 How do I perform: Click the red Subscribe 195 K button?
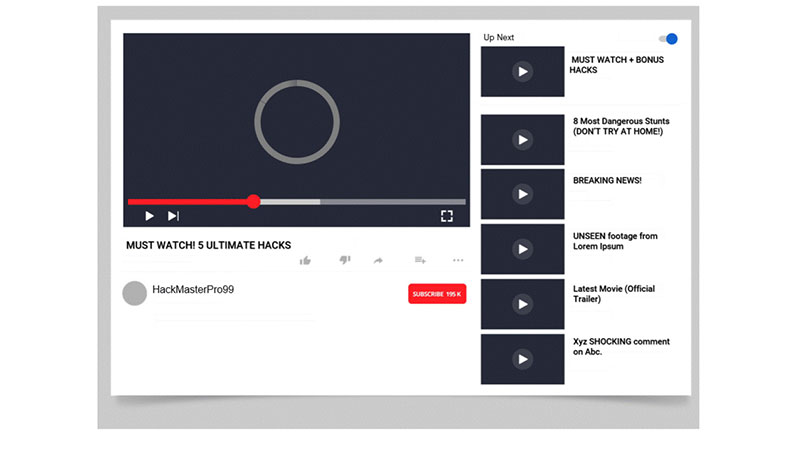(x=437, y=294)
